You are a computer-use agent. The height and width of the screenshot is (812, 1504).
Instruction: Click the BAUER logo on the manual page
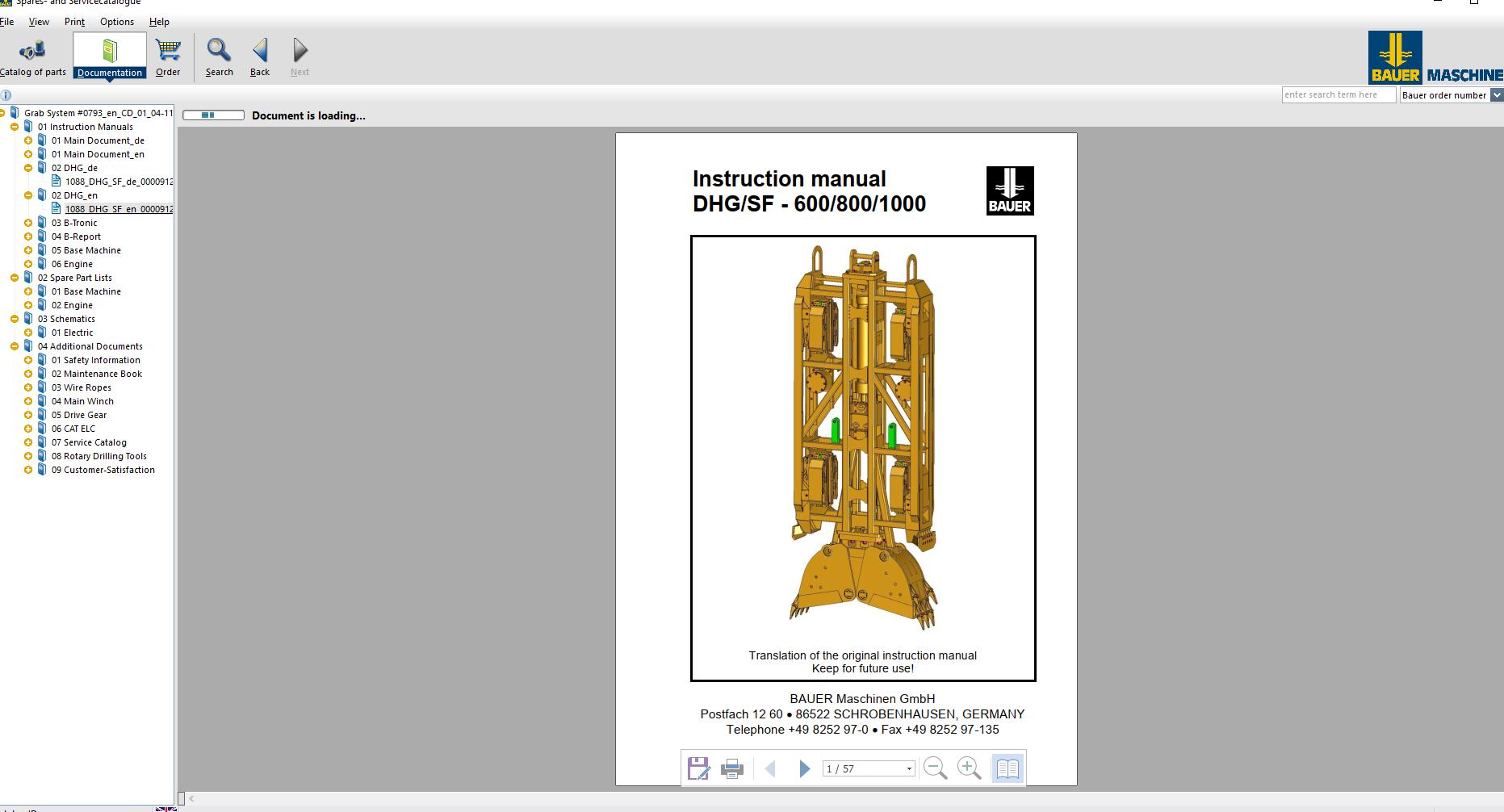[x=1010, y=190]
